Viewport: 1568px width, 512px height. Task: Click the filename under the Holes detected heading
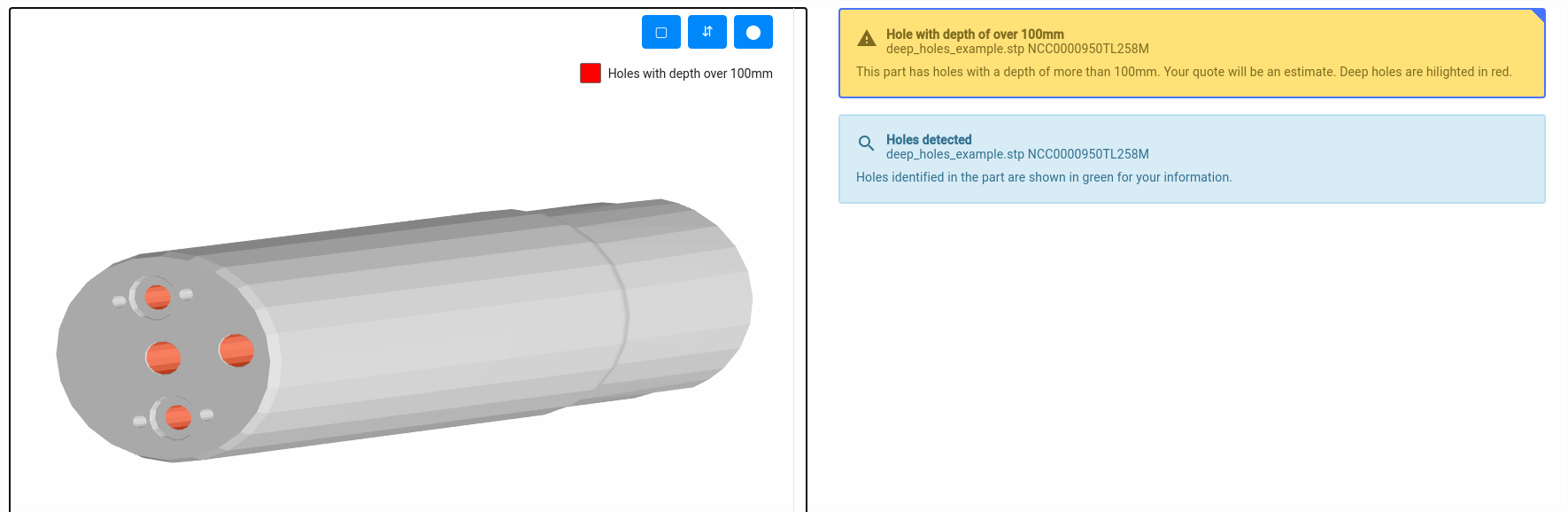(1017, 154)
